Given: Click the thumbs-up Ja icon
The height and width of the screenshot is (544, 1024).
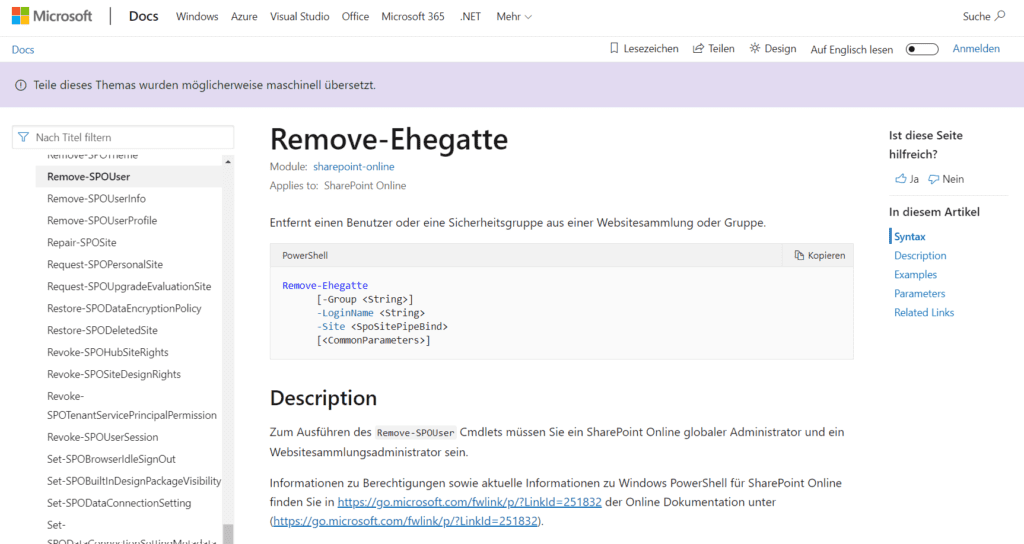Looking at the screenshot, I should [x=901, y=178].
